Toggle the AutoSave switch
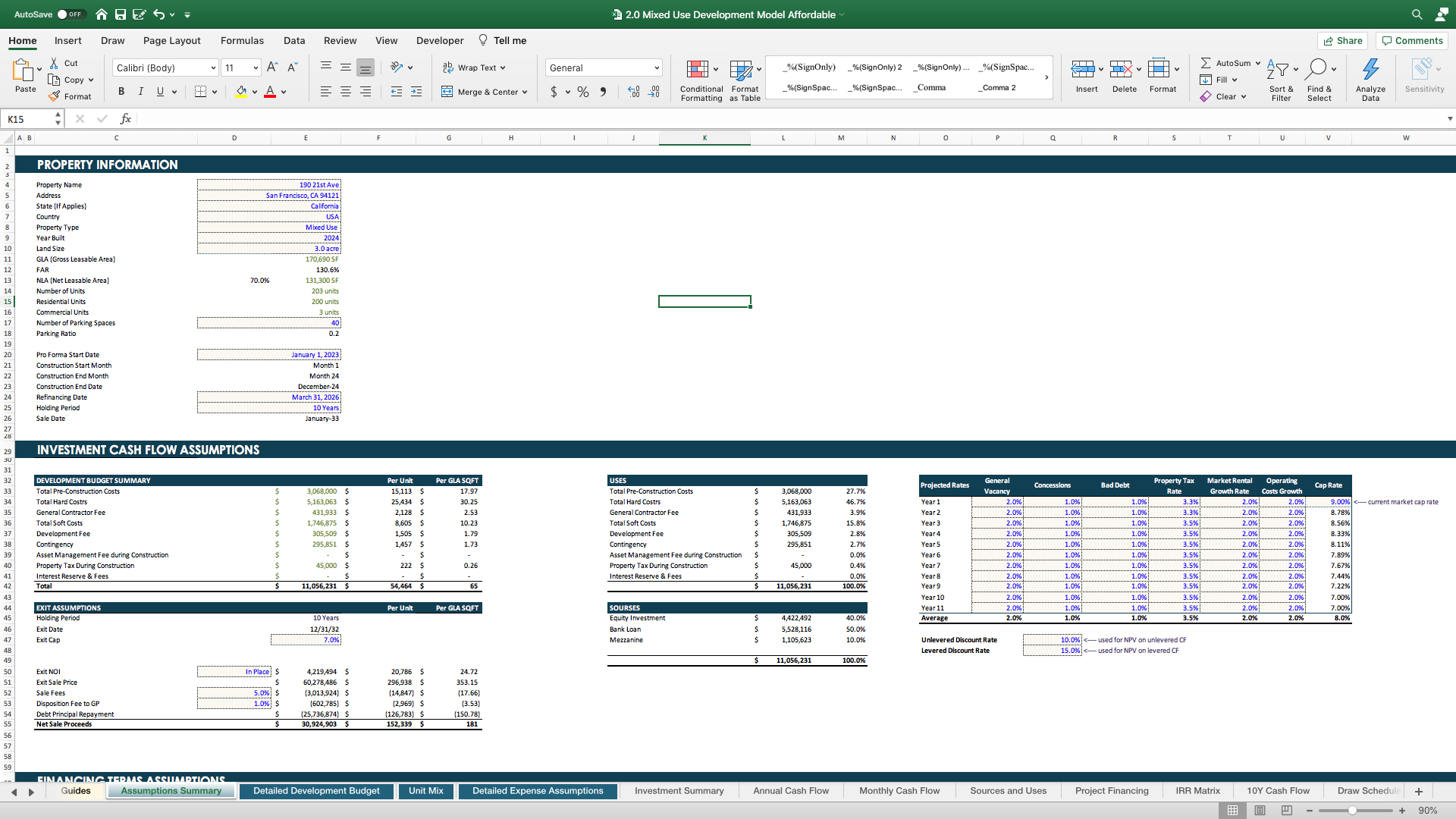 point(71,14)
